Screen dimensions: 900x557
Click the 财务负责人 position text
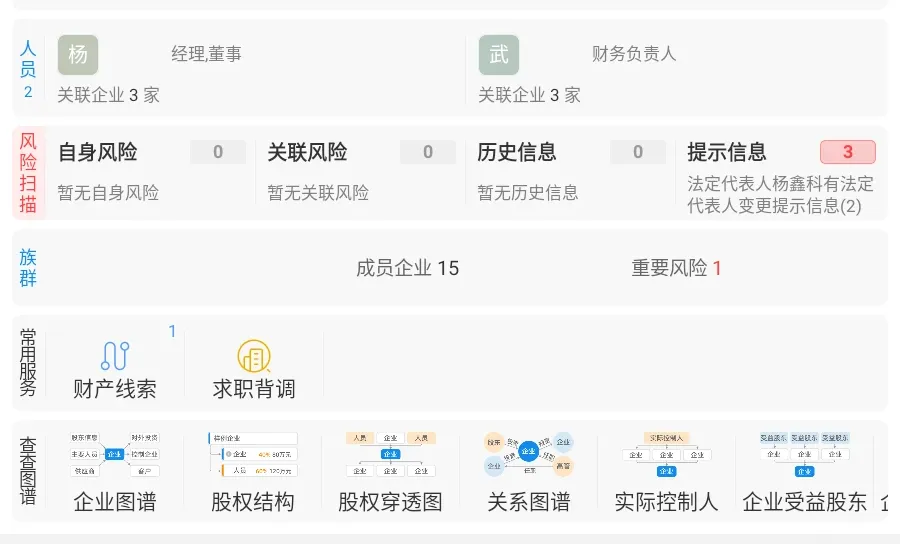pos(634,54)
